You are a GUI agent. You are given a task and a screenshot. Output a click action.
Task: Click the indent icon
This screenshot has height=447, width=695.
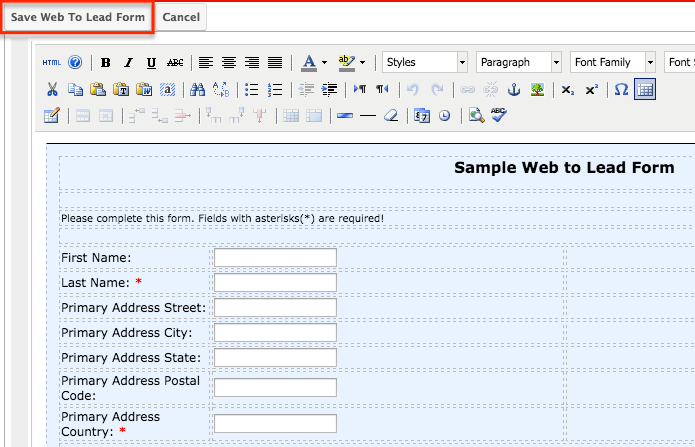pyautogui.click(x=329, y=90)
